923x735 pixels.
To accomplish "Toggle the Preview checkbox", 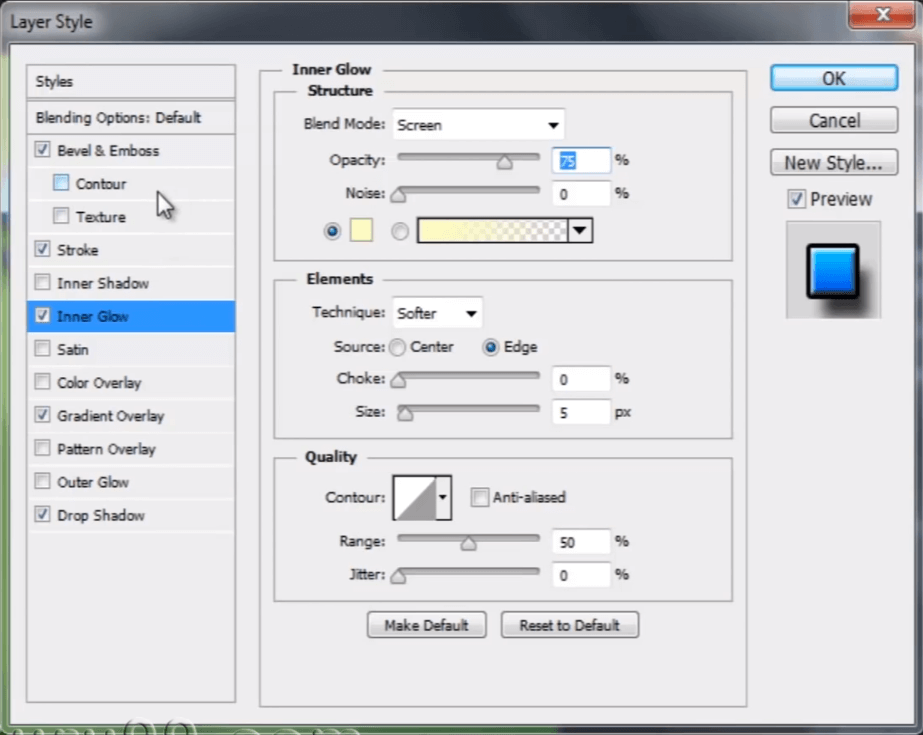I will pos(797,199).
